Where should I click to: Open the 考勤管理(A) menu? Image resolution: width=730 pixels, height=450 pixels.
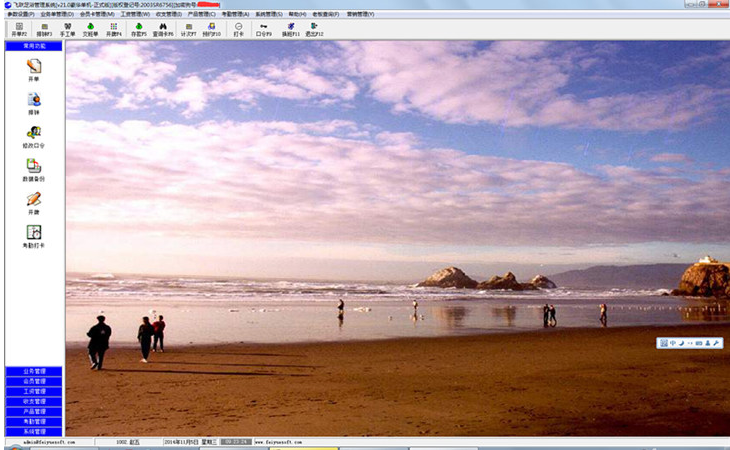pos(235,14)
